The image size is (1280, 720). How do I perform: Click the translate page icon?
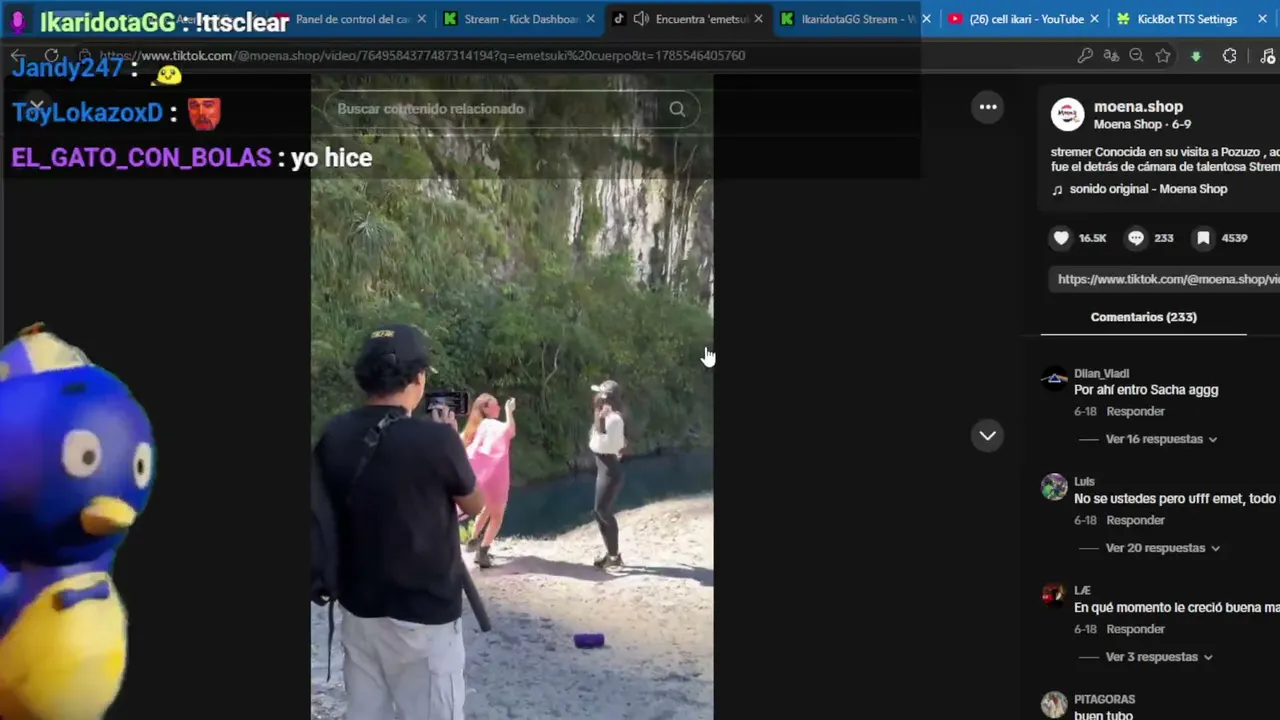pos(1110,56)
